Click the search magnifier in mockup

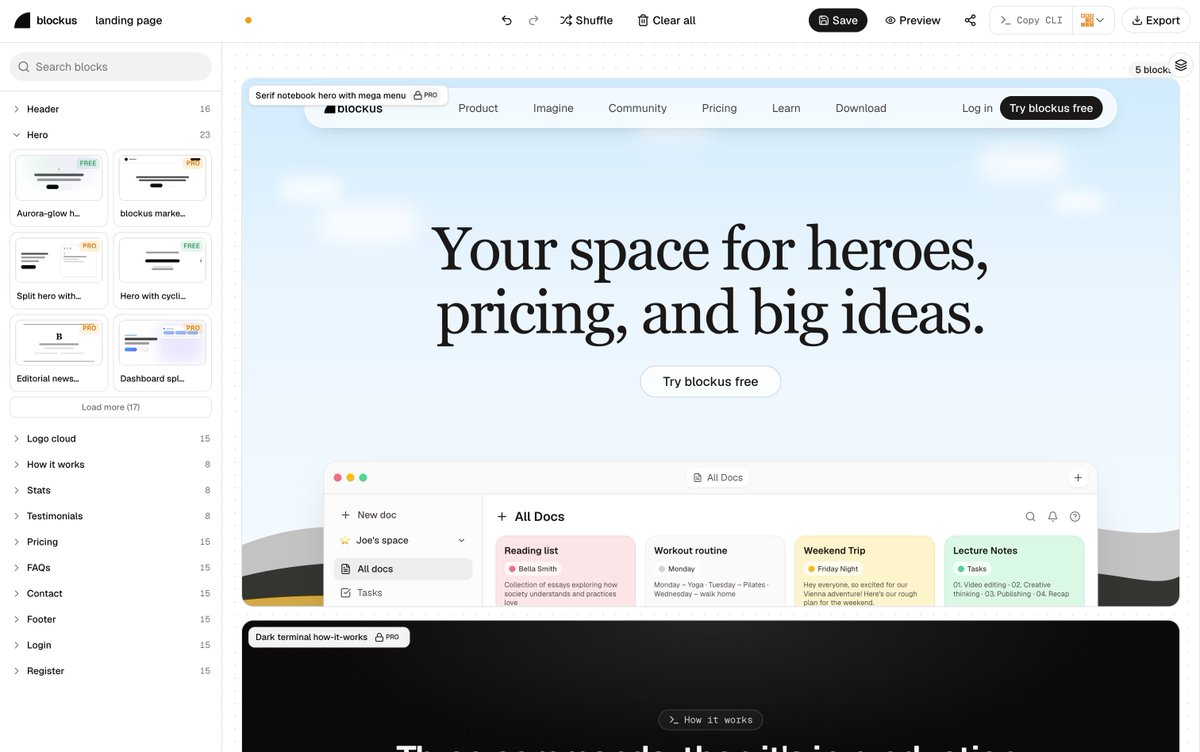click(1030, 517)
